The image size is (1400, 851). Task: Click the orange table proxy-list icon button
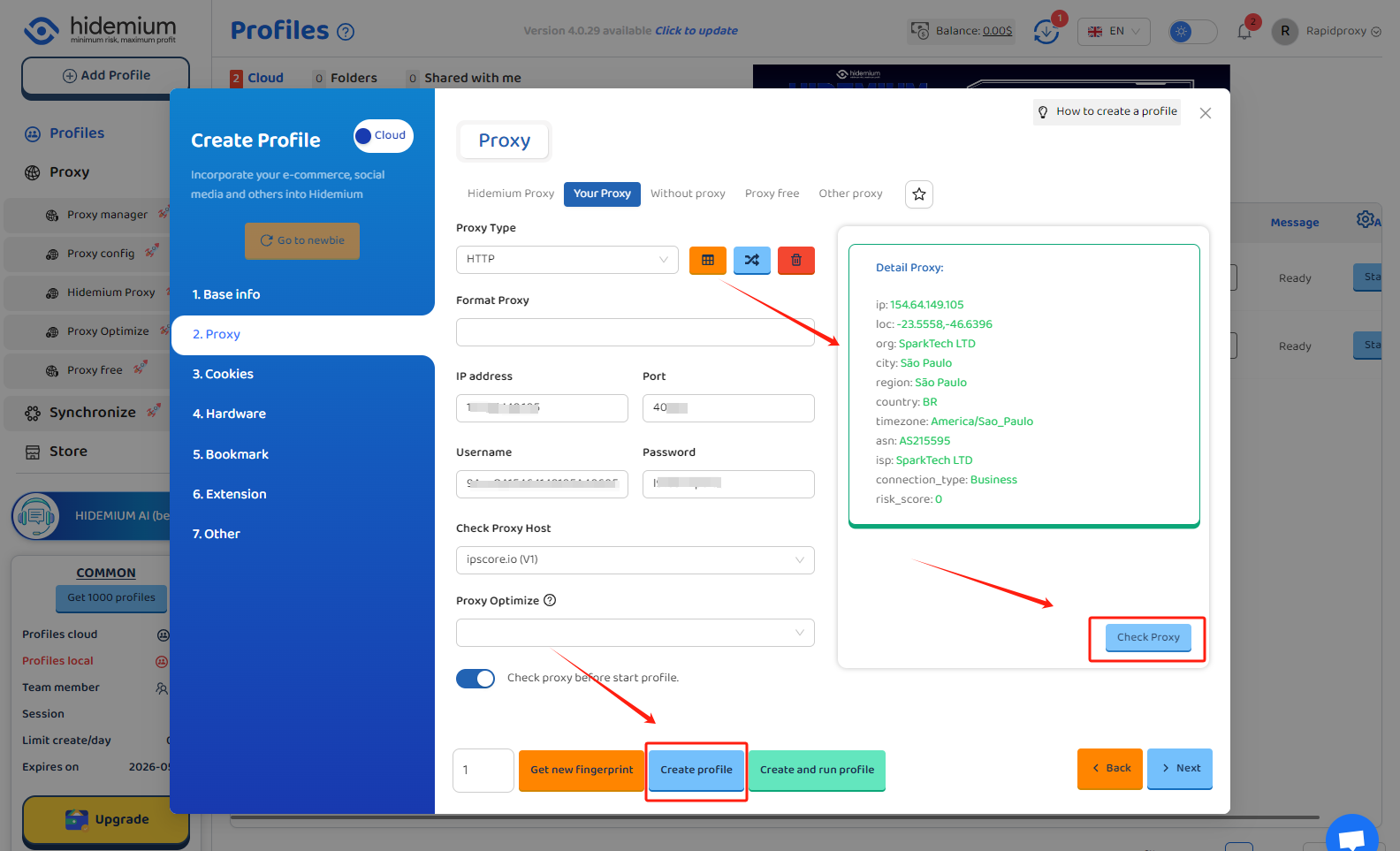tap(708, 260)
